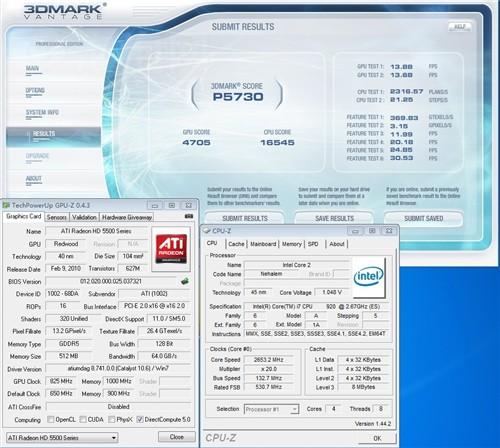This screenshot has width=500, height=448.
Task: Click the Memory Type GDDR5 value
Action: (69, 343)
